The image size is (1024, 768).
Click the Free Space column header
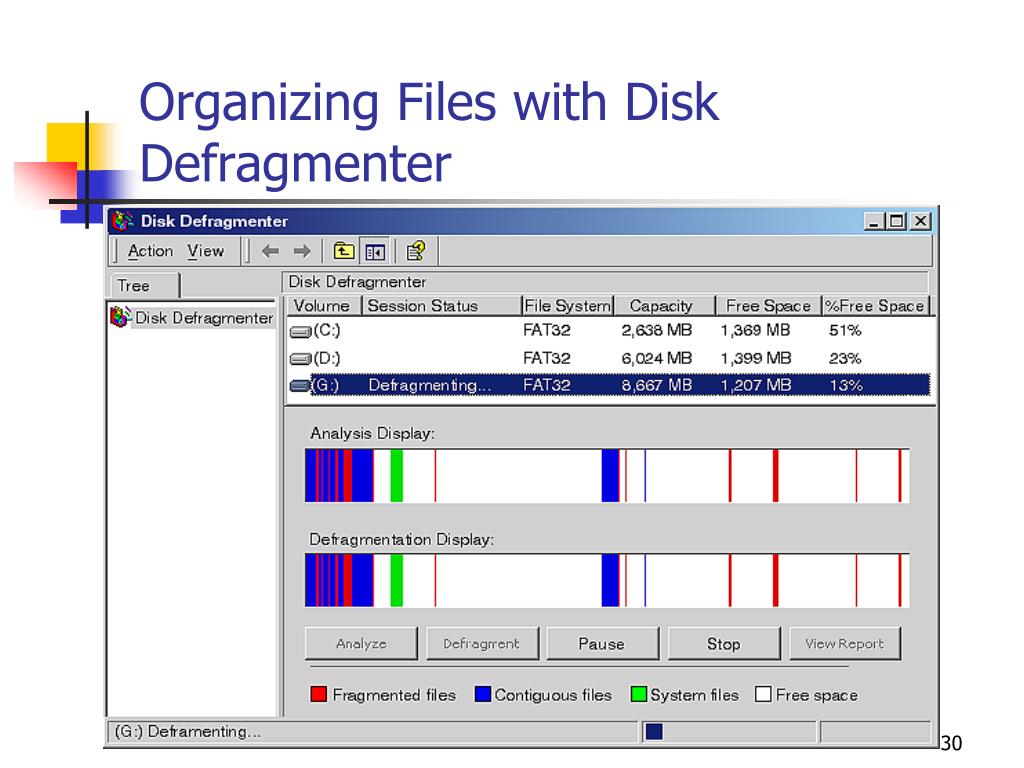[x=769, y=306]
